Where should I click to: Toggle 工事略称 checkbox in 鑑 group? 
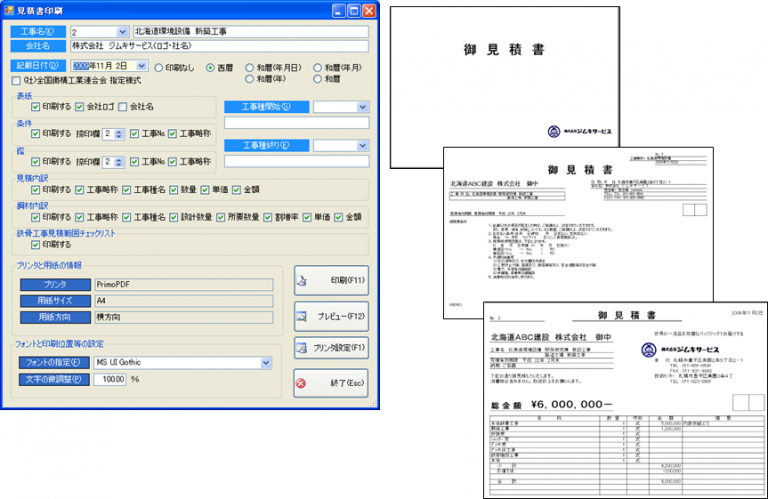[x=172, y=161]
